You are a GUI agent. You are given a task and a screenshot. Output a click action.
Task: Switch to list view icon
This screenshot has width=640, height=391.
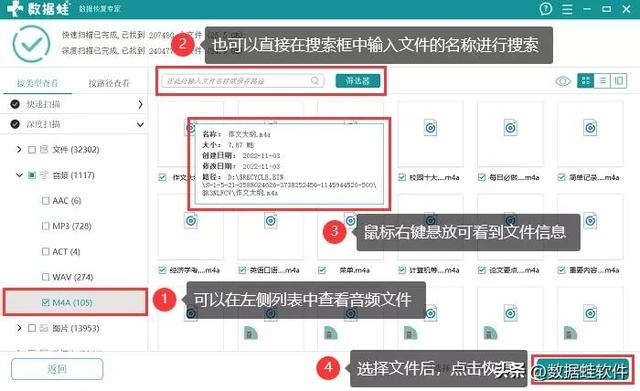click(602, 81)
